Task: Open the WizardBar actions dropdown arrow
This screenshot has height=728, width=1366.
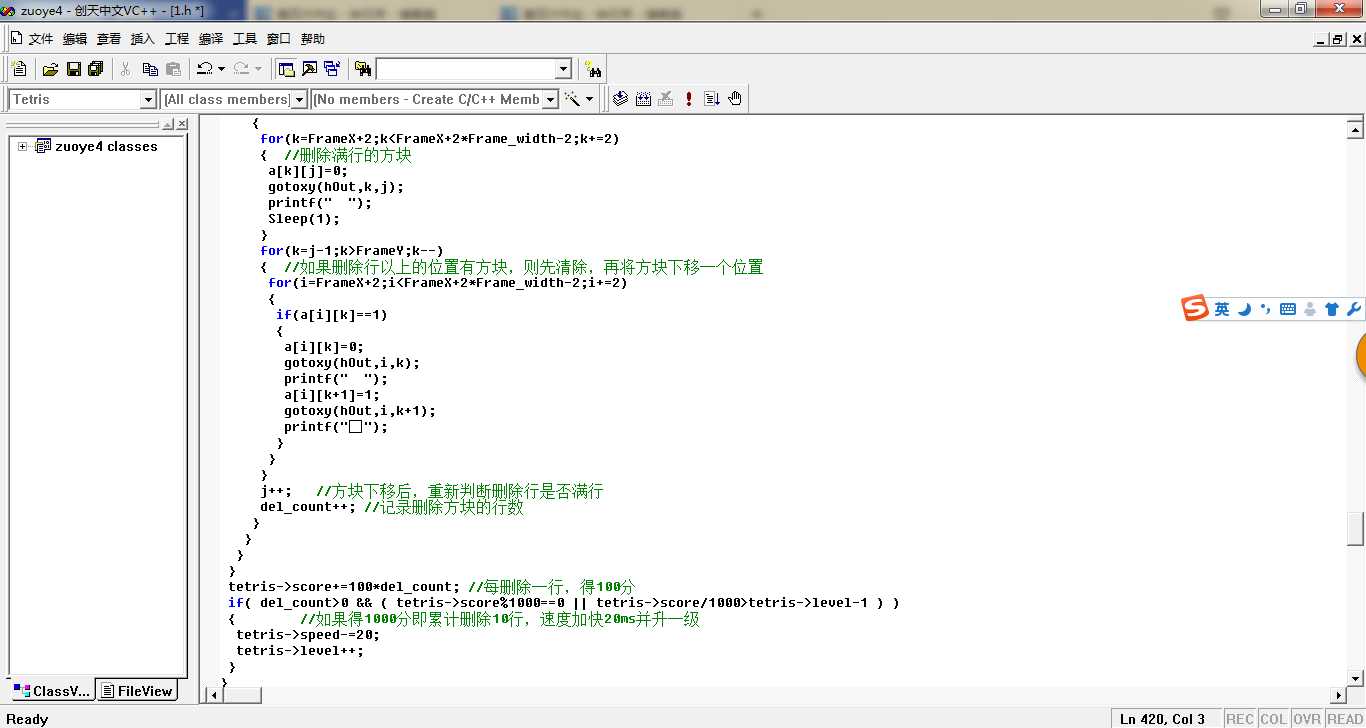Action: pos(590,99)
